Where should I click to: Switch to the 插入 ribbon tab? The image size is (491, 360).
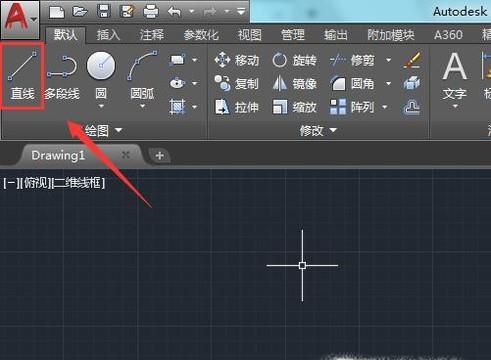[108, 35]
